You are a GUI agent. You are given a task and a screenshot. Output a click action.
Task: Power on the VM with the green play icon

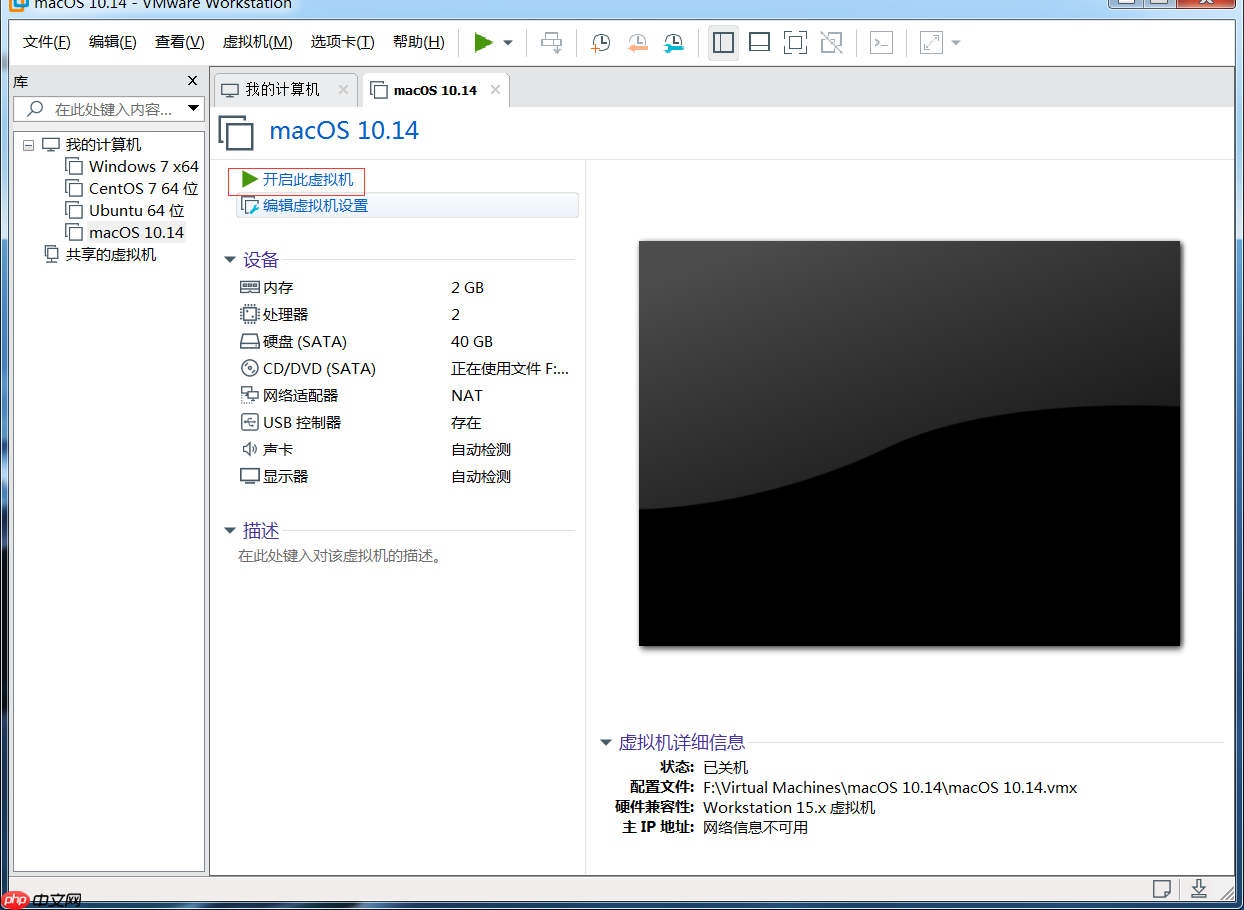point(485,42)
